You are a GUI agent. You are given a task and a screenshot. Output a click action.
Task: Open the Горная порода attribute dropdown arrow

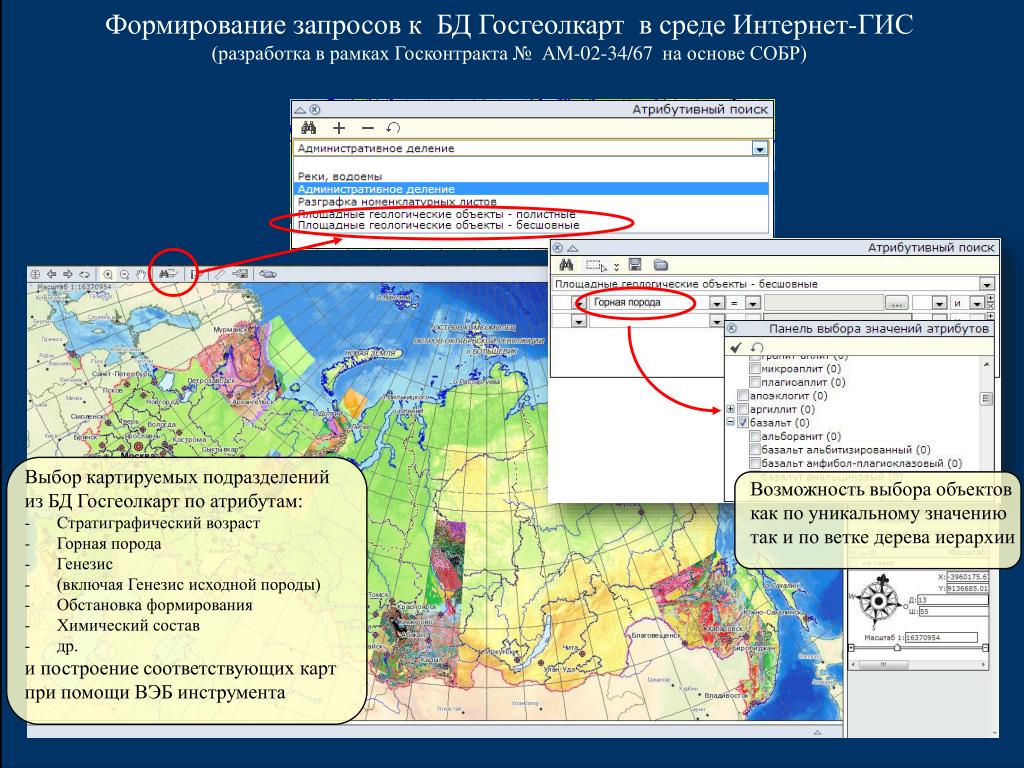716,303
